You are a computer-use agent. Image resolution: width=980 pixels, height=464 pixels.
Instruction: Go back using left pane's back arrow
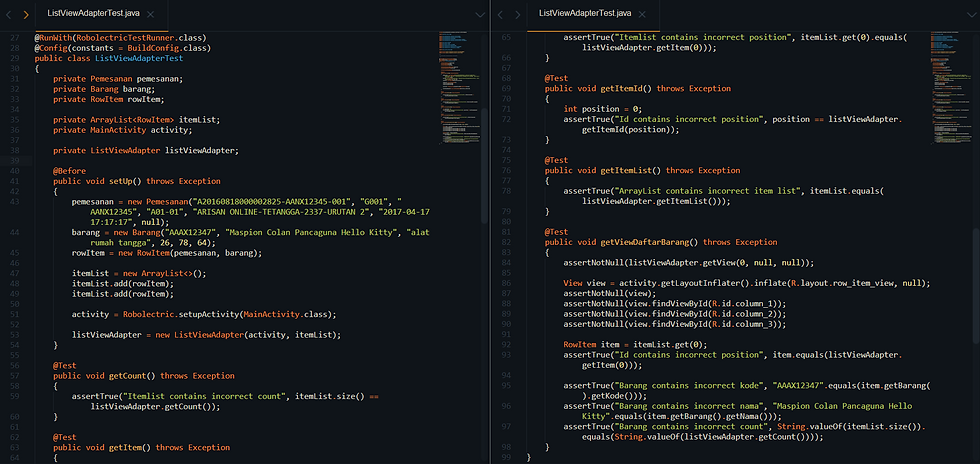pos(9,14)
